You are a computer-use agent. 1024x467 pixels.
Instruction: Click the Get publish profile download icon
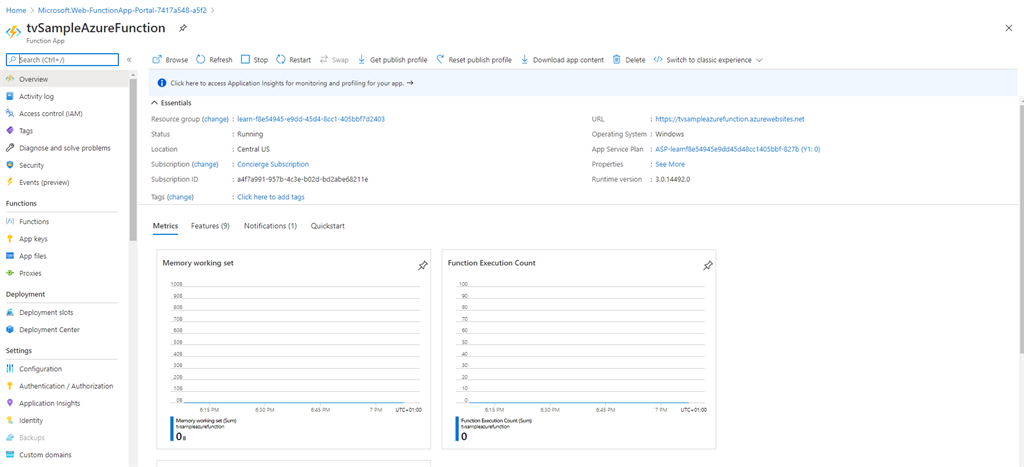tap(362, 59)
